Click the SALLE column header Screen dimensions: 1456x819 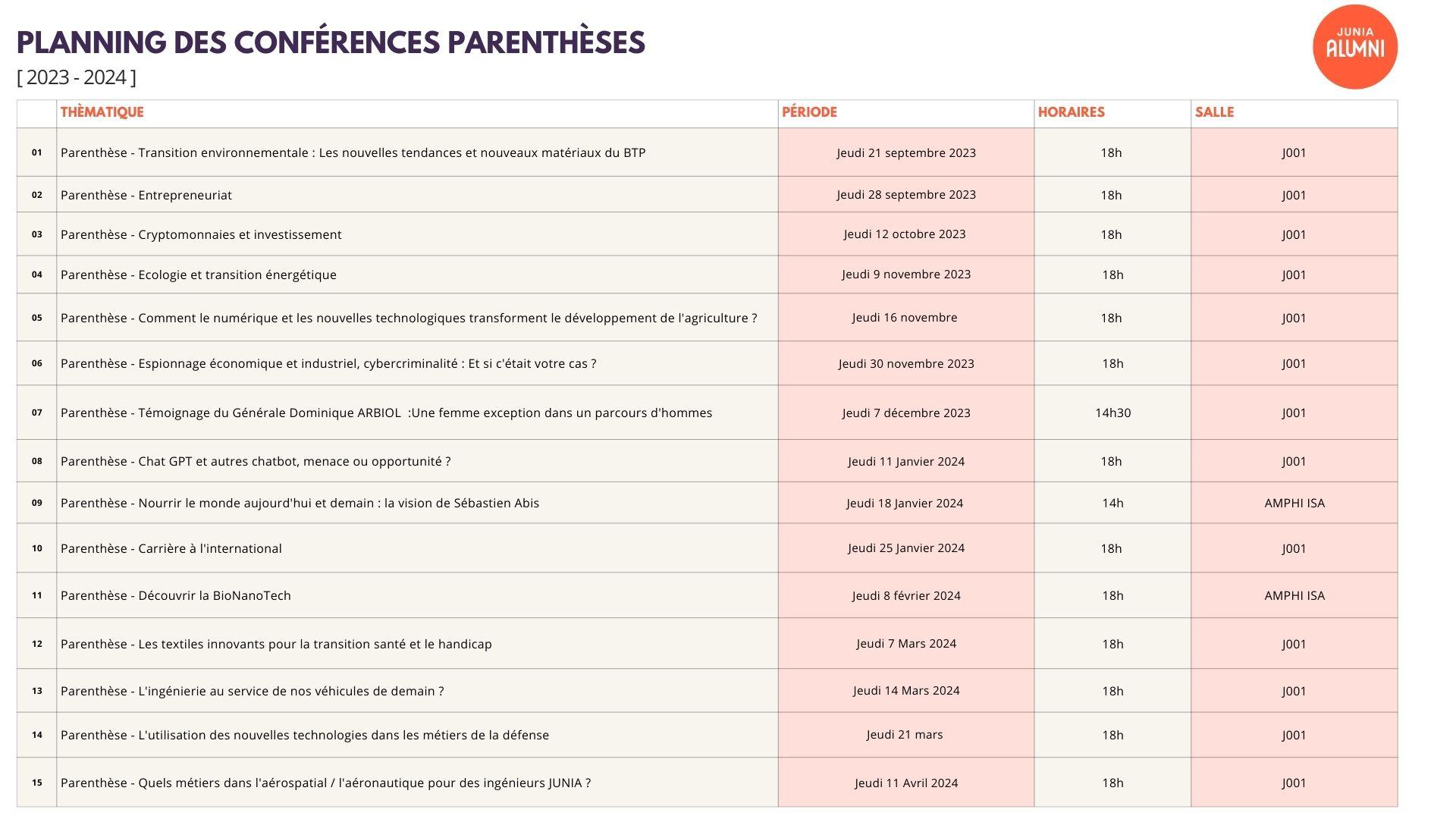click(x=1214, y=112)
